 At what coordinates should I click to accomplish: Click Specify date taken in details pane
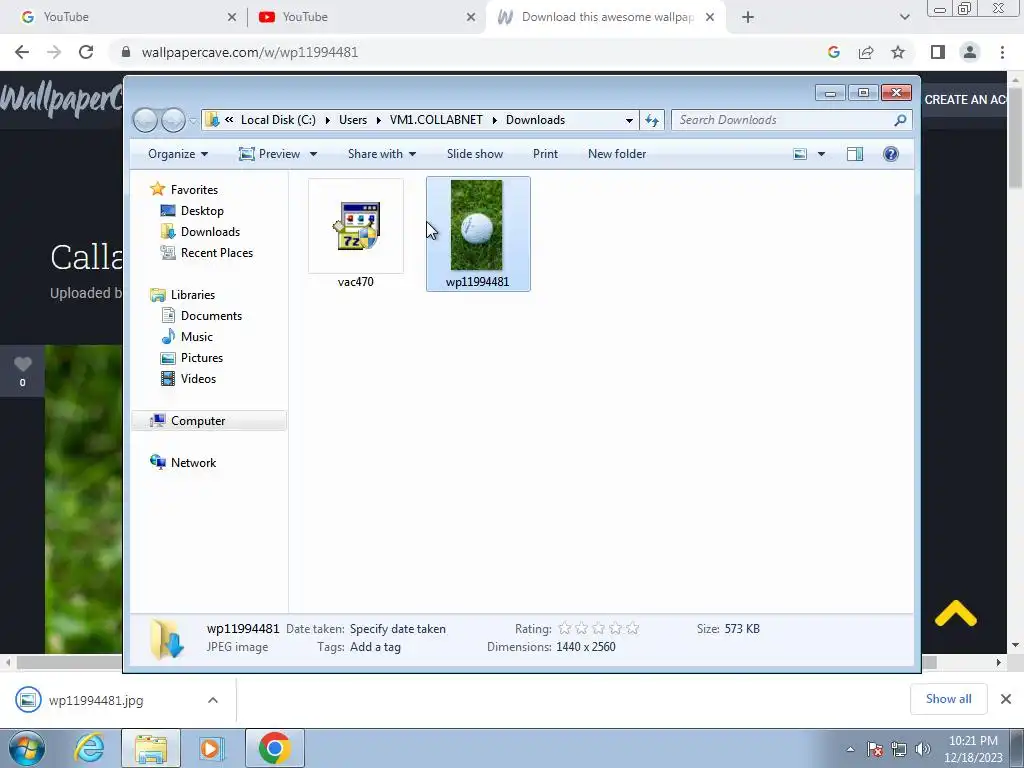[398, 629]
